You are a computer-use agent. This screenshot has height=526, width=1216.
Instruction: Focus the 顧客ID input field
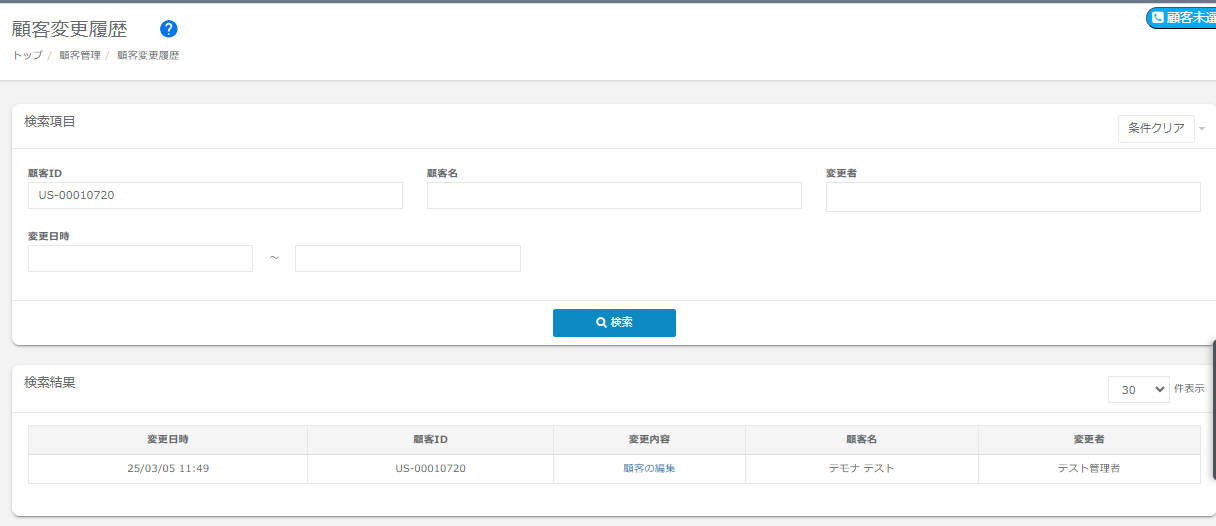pyautogui.click(x=215, y=195)
